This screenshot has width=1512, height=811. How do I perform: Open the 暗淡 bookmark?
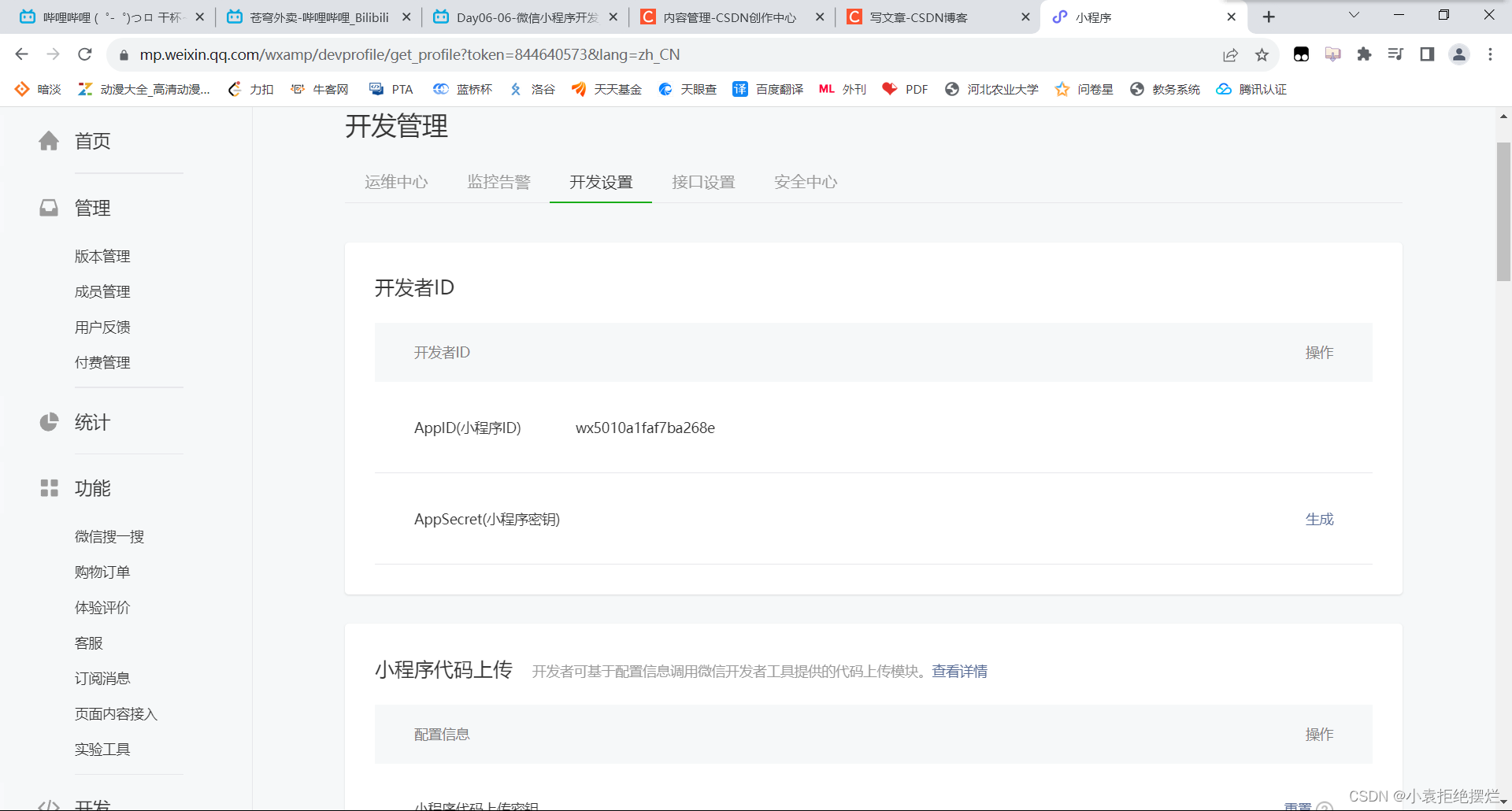[38, 89]
